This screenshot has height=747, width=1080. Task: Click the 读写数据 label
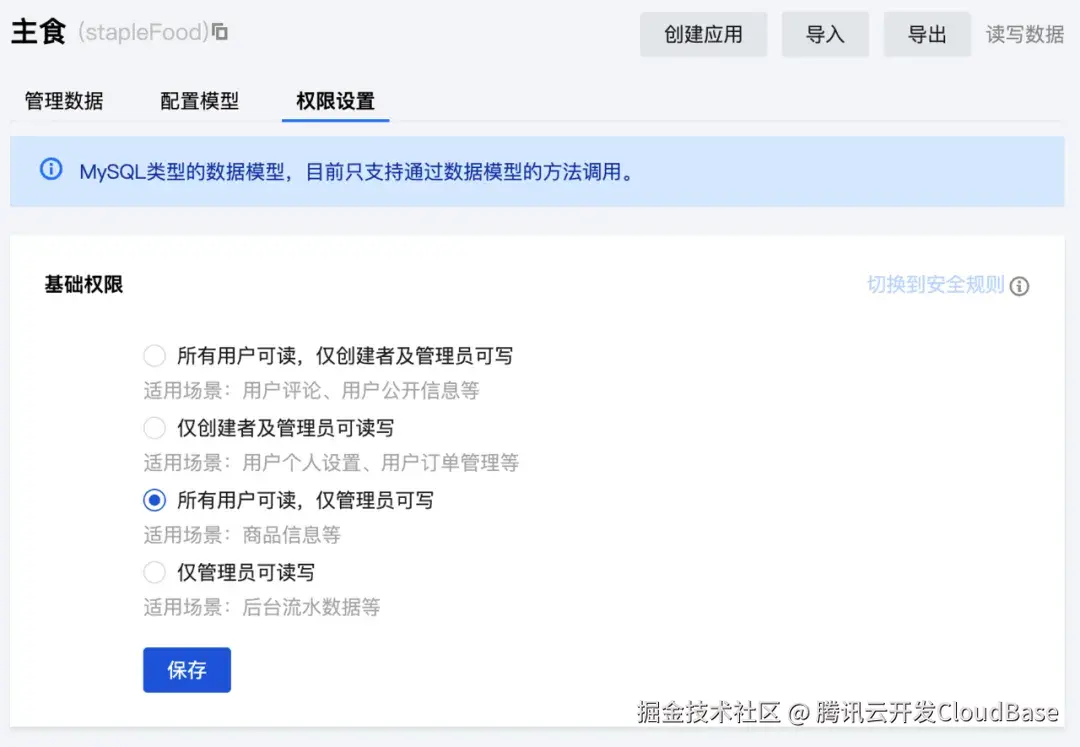pyautogui.click(x=1024, y=33)
